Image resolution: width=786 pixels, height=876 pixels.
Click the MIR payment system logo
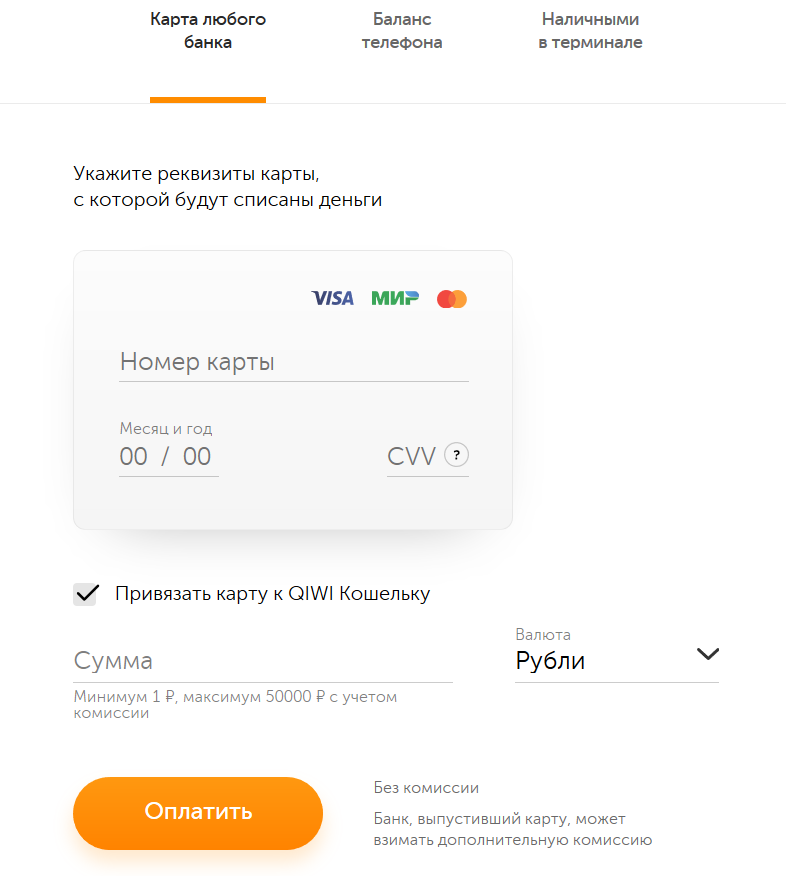[x=395, y=298]
